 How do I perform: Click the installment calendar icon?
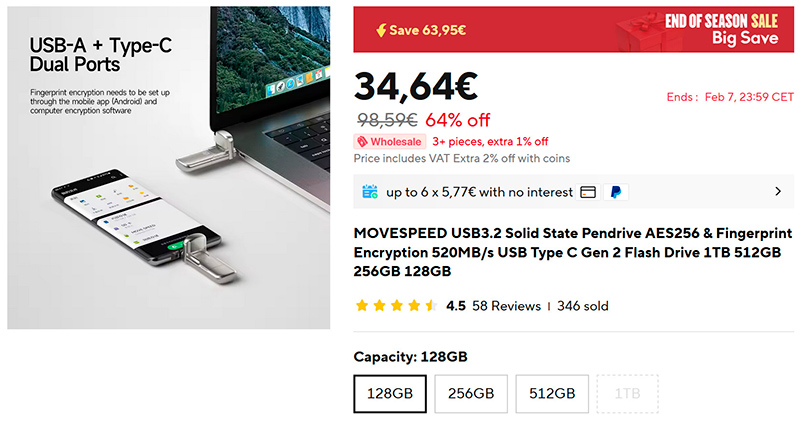point(370,191)
